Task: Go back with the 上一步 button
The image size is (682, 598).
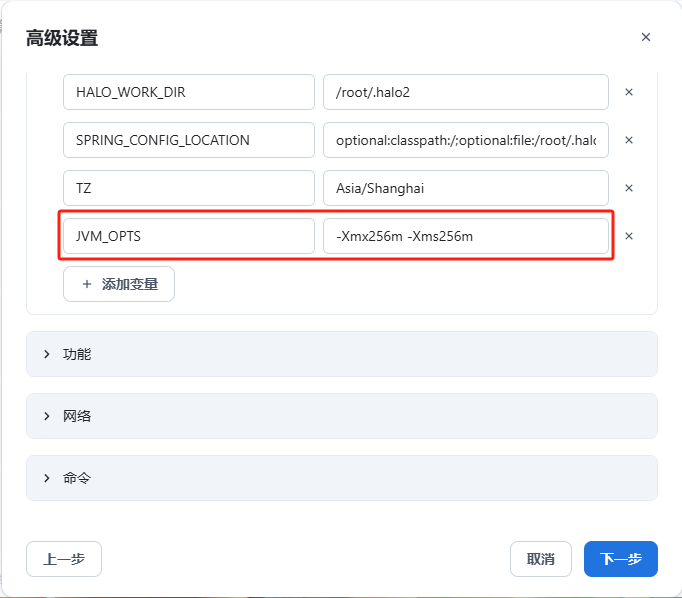Action: [x=64, y=559]
